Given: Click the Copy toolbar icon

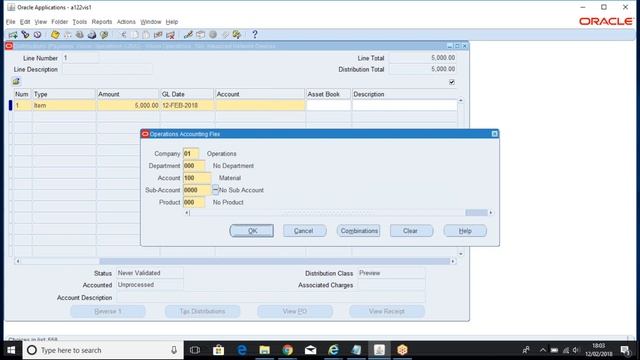Looking at the screenshot, I should (x=135, y=35).
